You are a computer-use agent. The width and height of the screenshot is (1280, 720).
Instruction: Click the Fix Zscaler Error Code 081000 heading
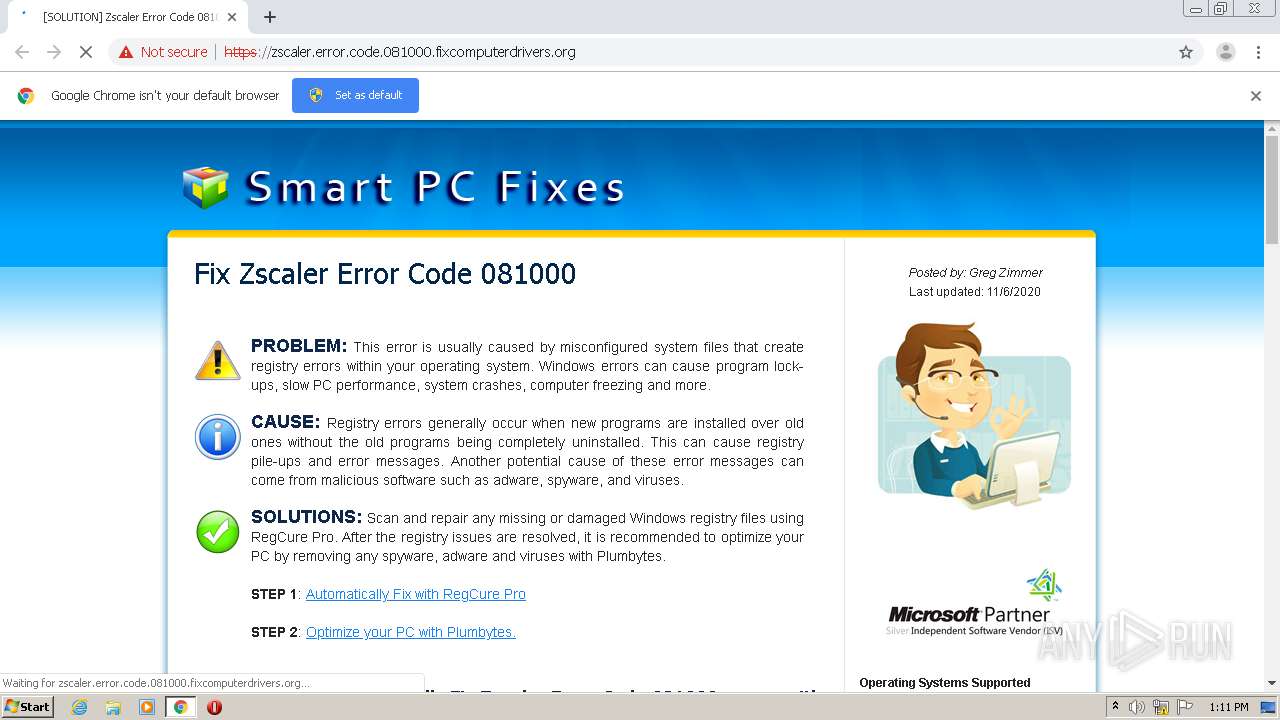pos(385,274)
